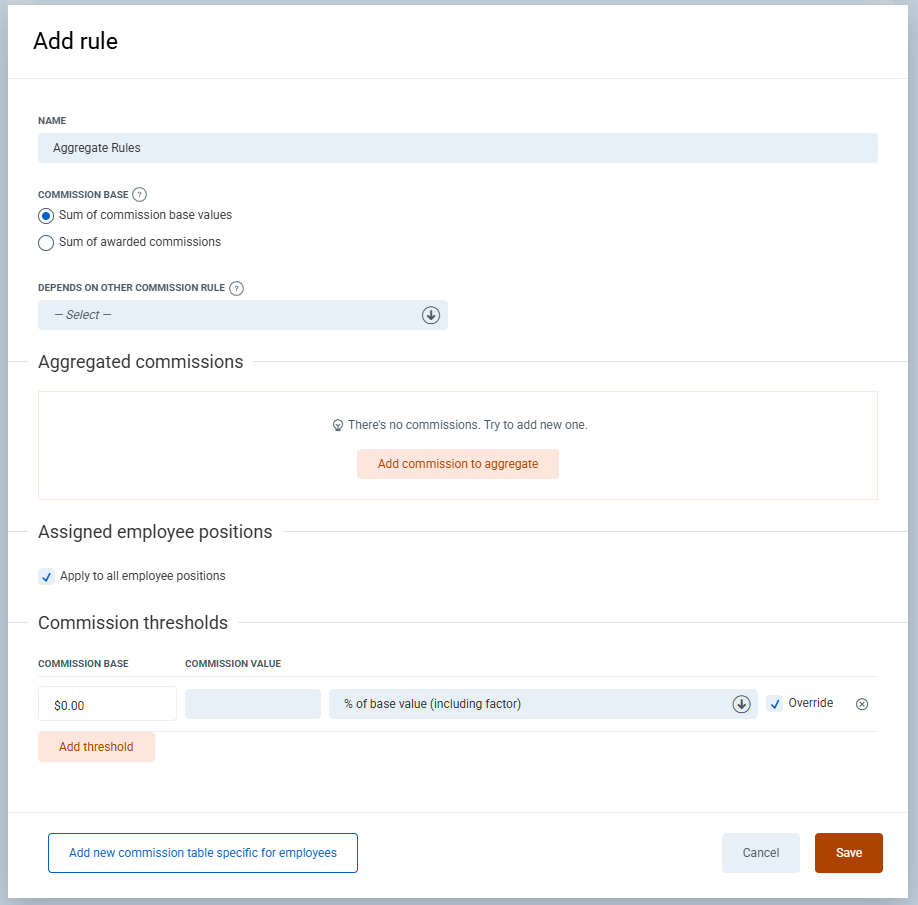Viewport: 918px width, 905px height.
Task: Click the Commission Base help question-mark icon
Action: [140, 195]
